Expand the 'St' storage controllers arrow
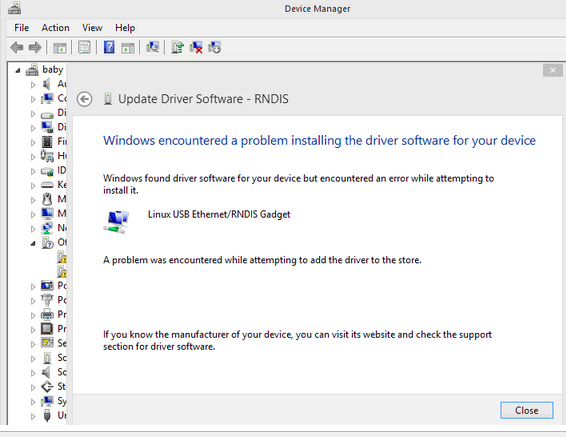Viewport: 566px width, 437px height. (33, 388)
